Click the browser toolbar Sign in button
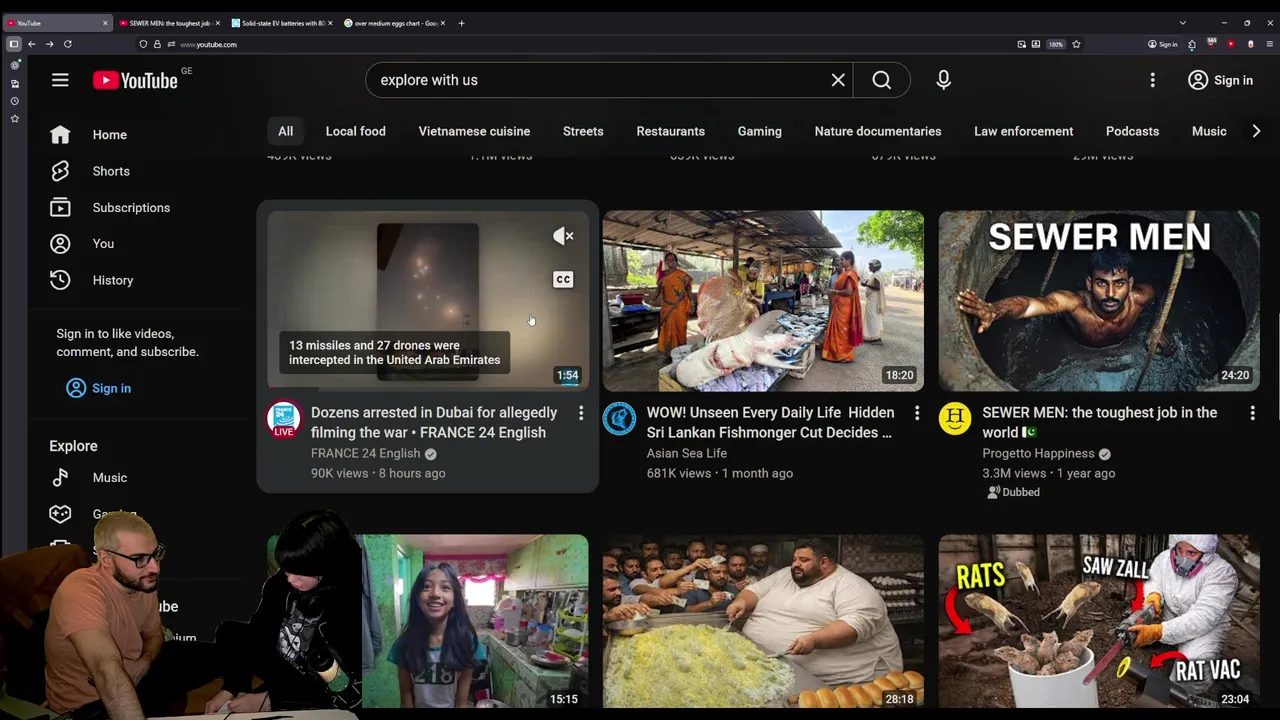 [1163, 44]
